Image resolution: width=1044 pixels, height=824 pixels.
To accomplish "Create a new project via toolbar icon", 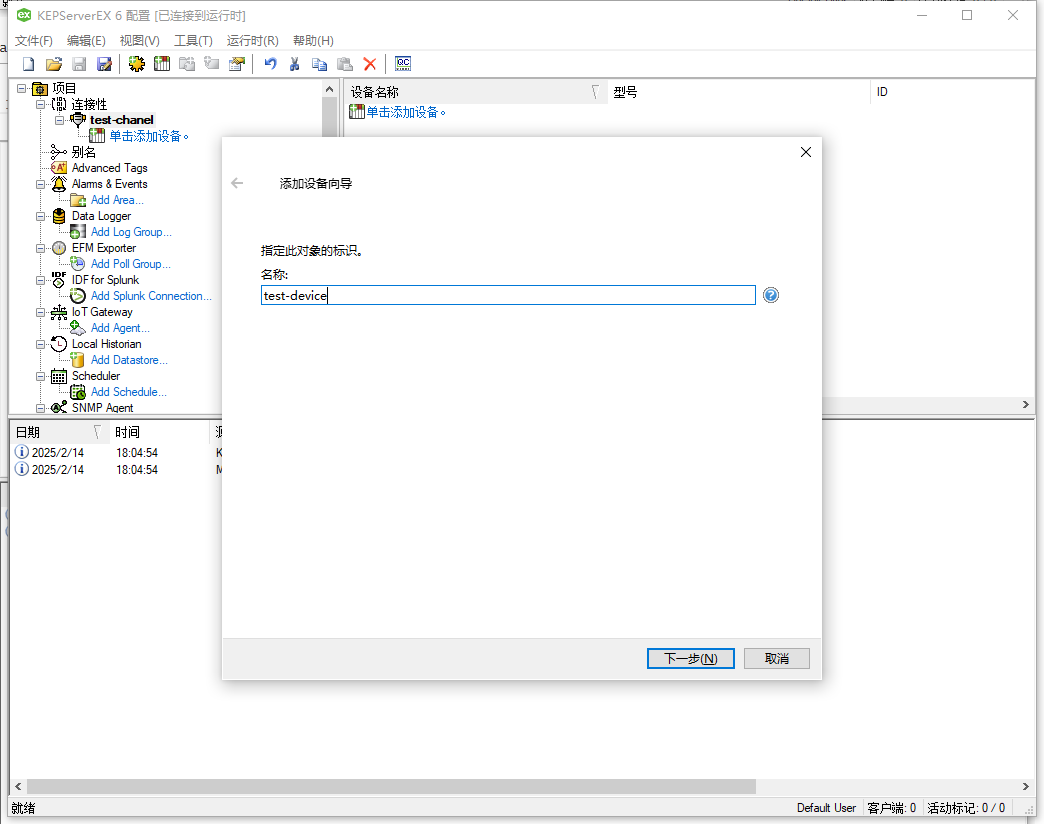I will pos(29,64).
